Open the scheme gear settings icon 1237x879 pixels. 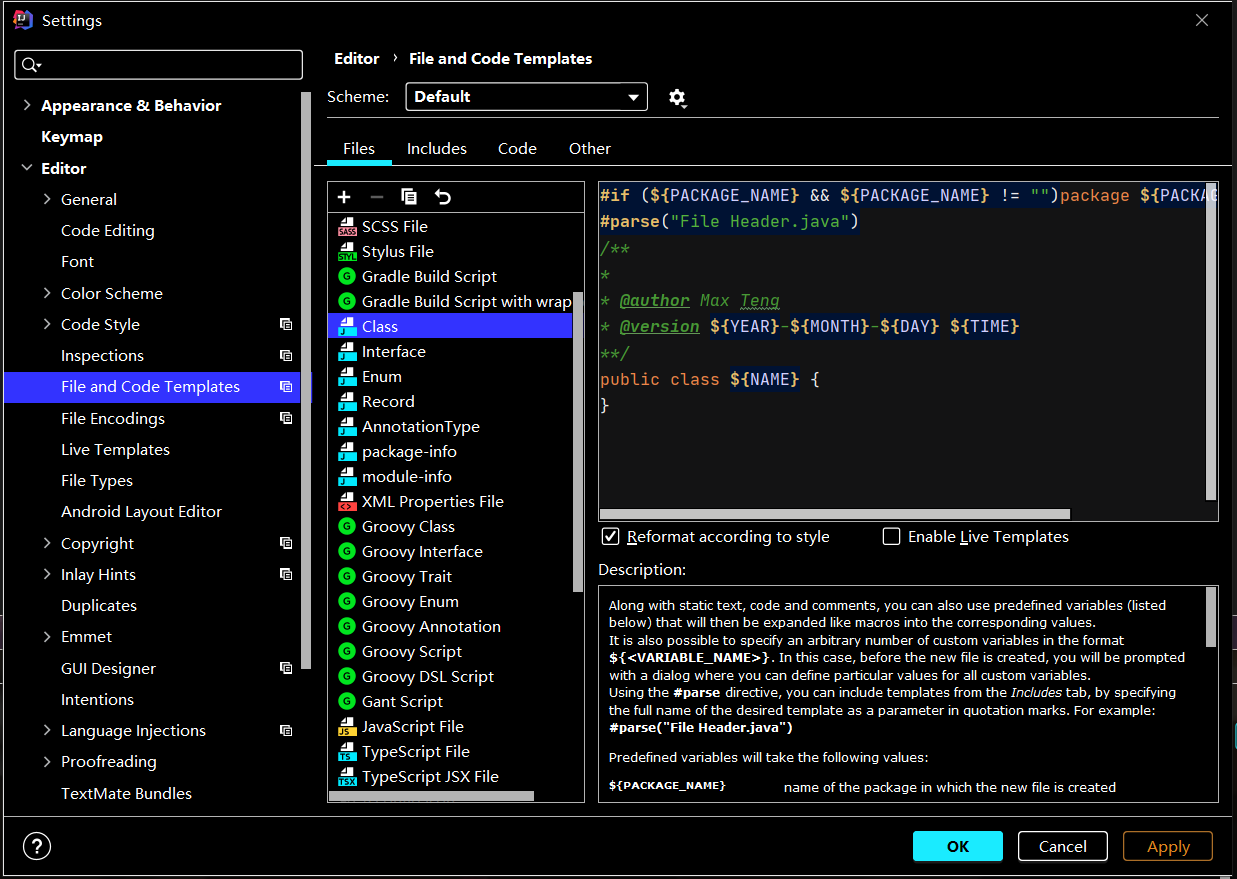coord(677,97)
